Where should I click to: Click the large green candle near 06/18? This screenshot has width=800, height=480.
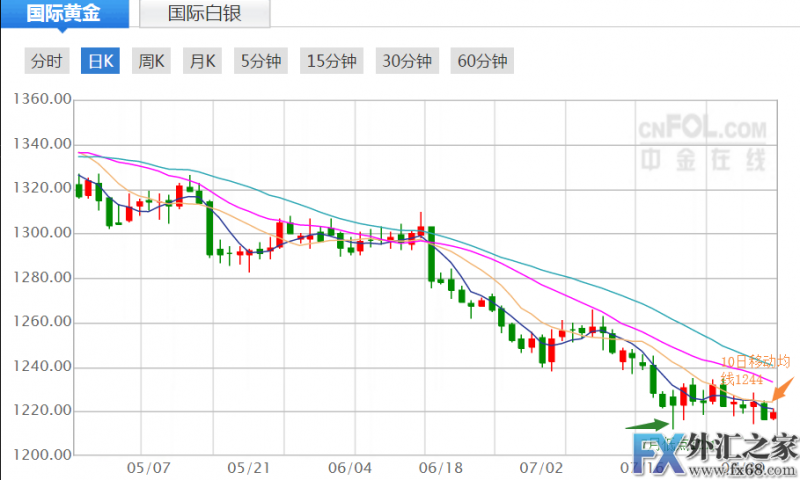click(431, 256)
